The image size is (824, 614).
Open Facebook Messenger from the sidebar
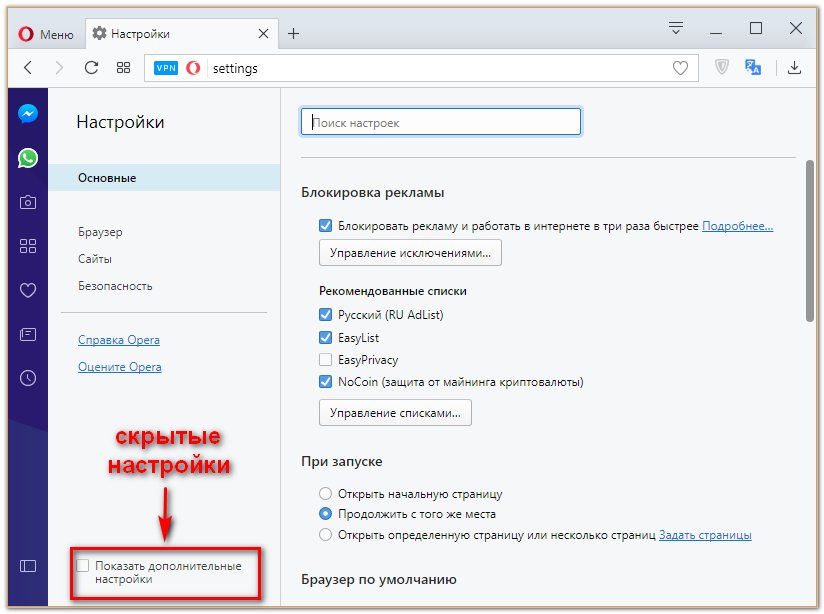point(28,113)
